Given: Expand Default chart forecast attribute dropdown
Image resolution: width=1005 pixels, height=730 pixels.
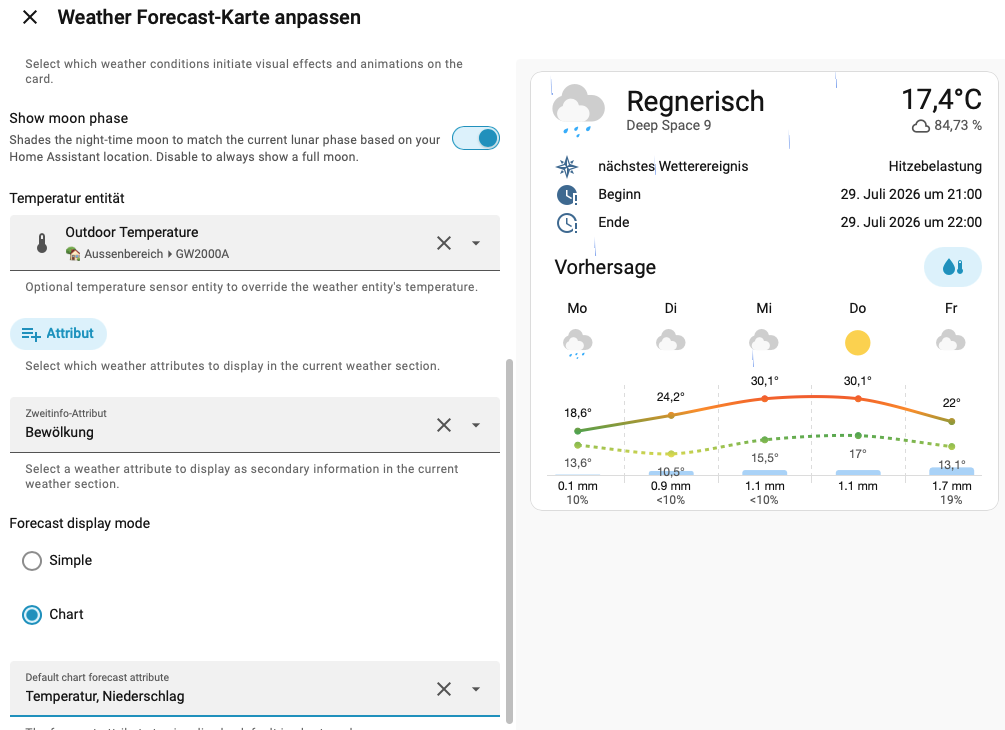Looking at the screenshot, I should [x=476, y=689].
